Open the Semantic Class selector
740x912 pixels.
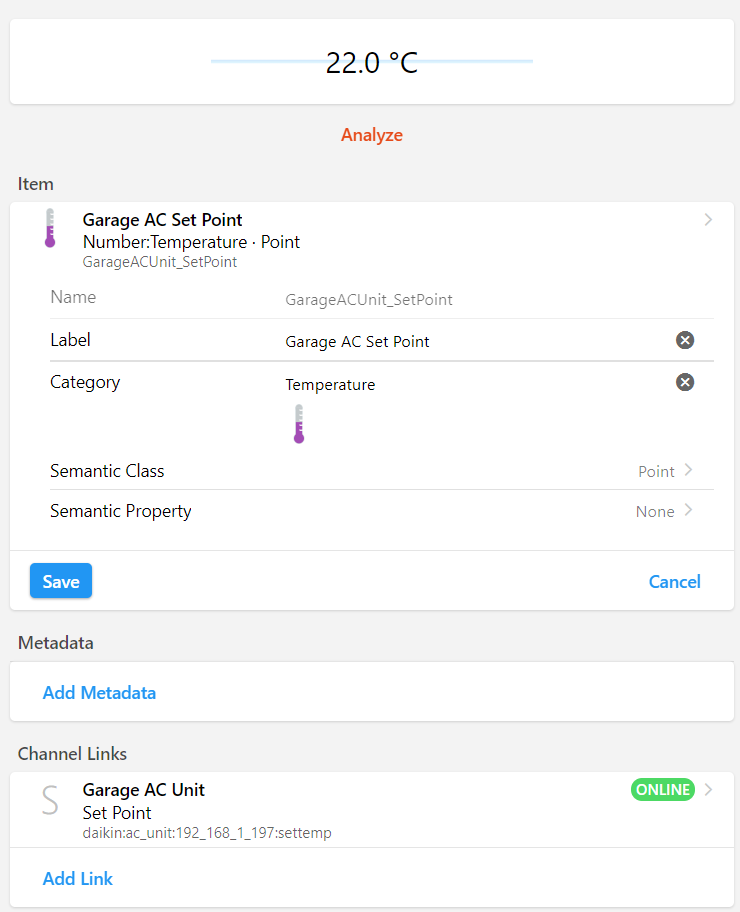[x=665, y=471]
